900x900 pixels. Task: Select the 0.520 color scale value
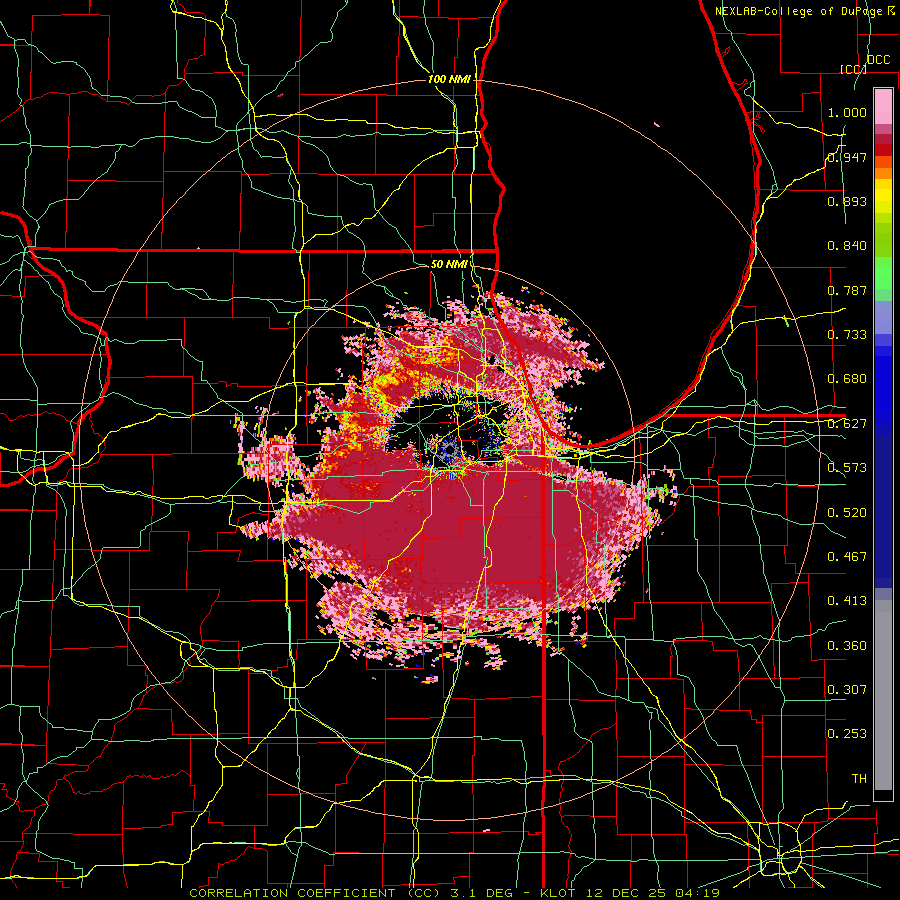tap(847, 513)
